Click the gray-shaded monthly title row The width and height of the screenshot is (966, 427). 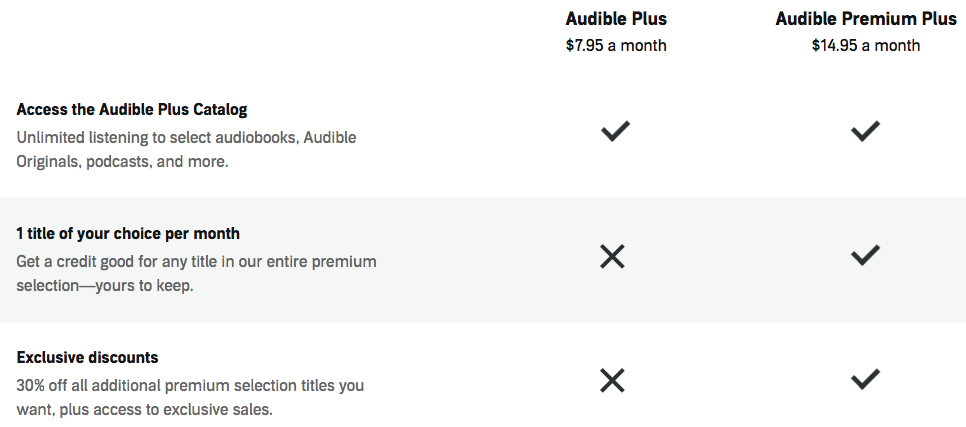click(483, 260)
